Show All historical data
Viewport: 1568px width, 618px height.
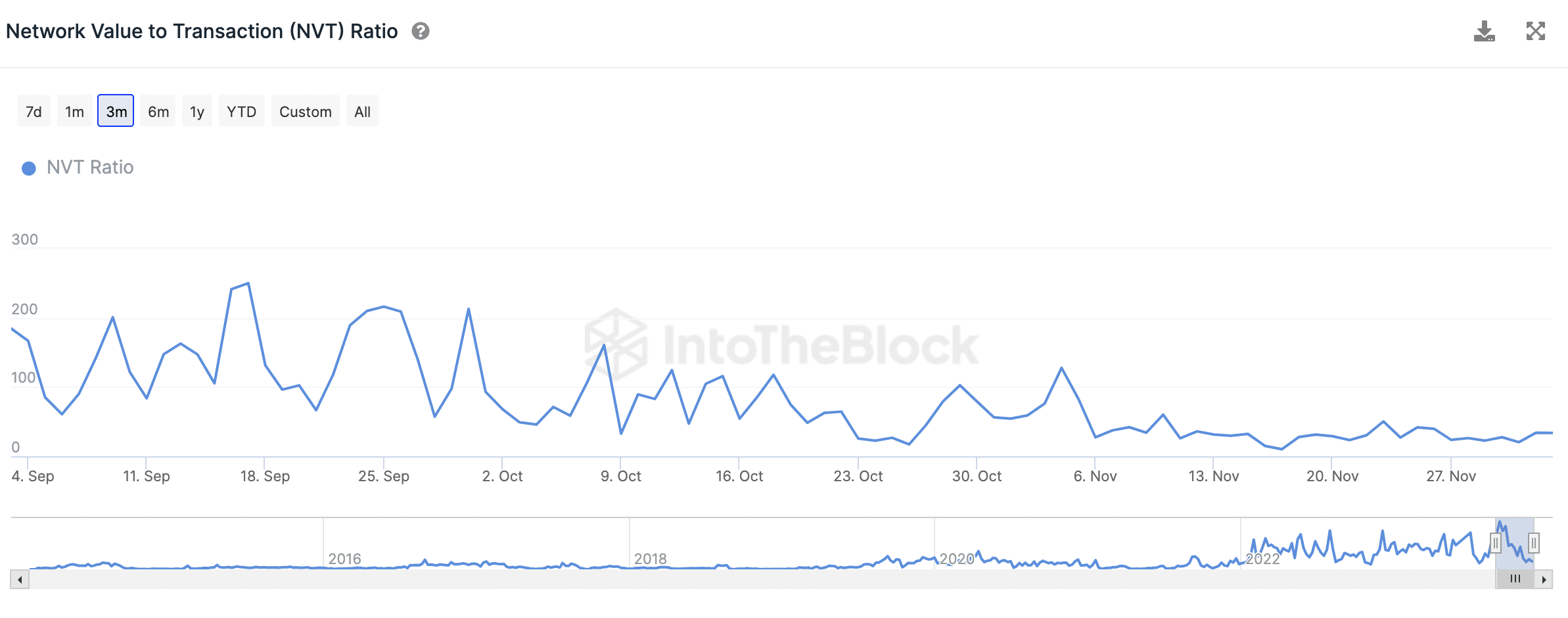(x=362, y=111)
